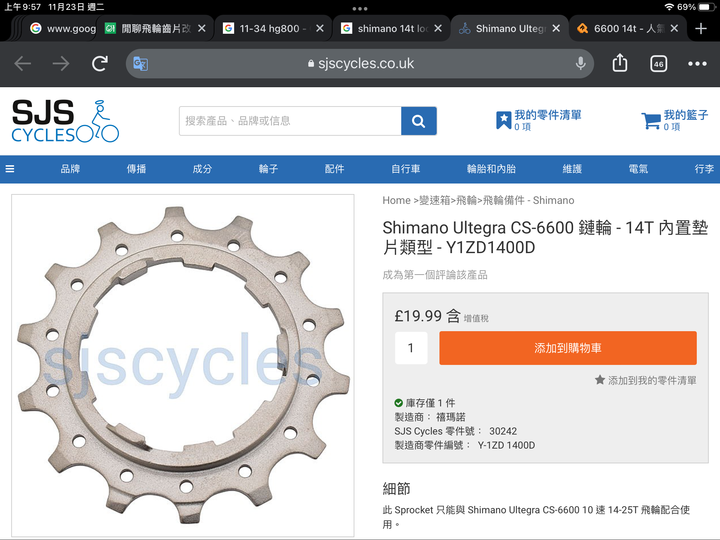Select the SJS part number 30242

click(503, 431)
